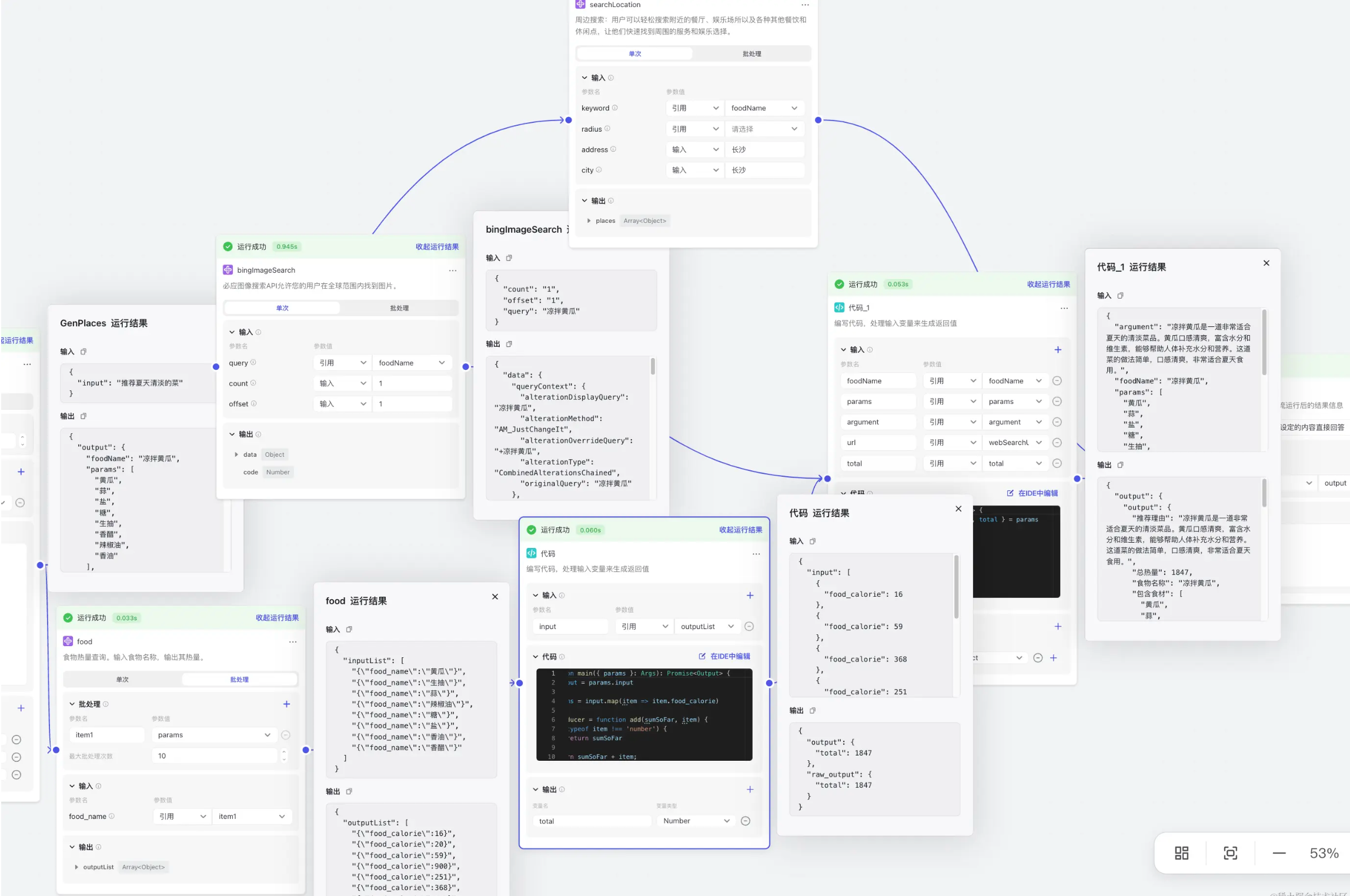Click the grid layout icon beside zoom controls

click(1181, 853)
